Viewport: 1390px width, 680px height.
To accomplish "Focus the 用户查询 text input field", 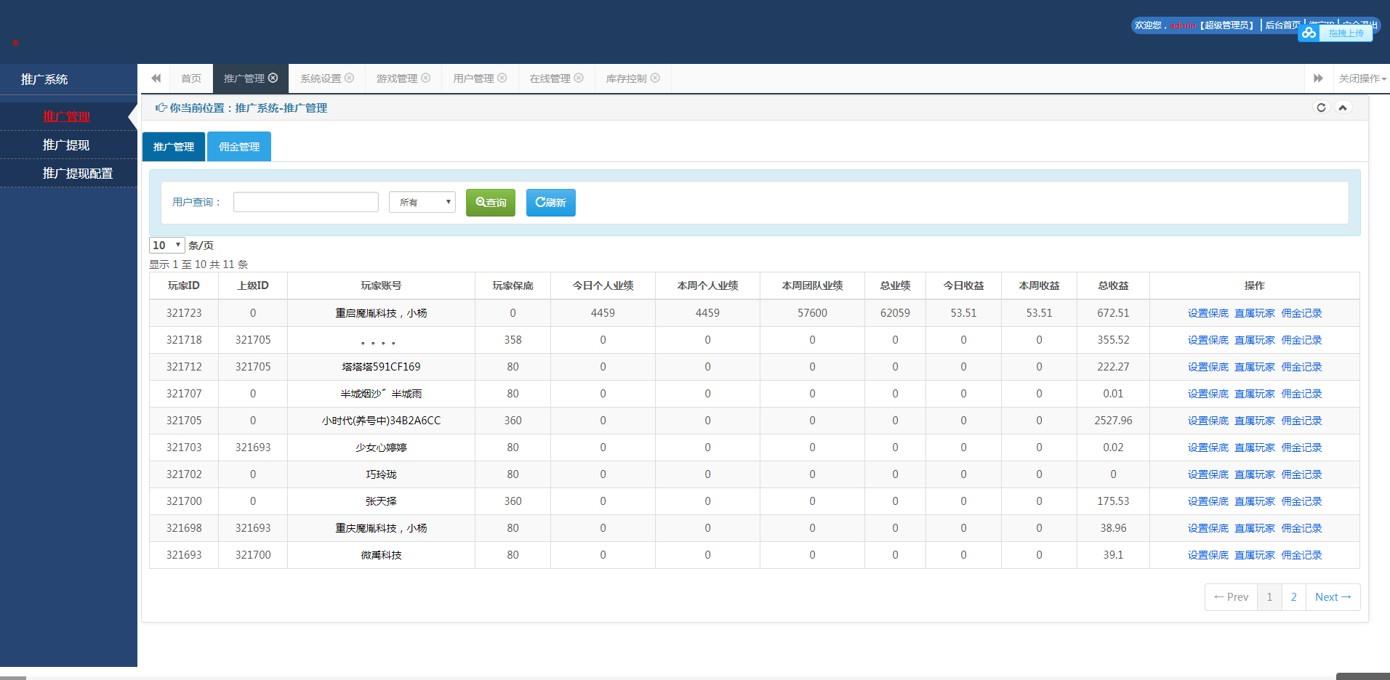I will tap(306, 202).
